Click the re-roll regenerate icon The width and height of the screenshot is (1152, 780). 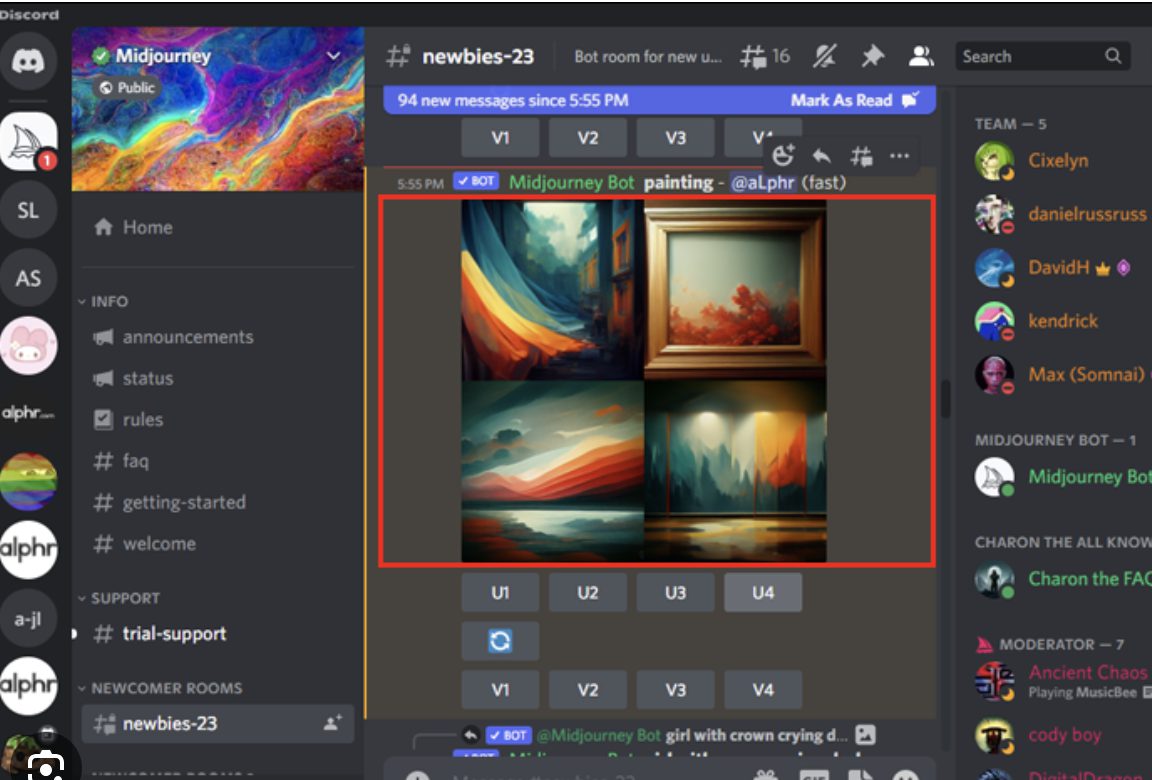point(500,640)
